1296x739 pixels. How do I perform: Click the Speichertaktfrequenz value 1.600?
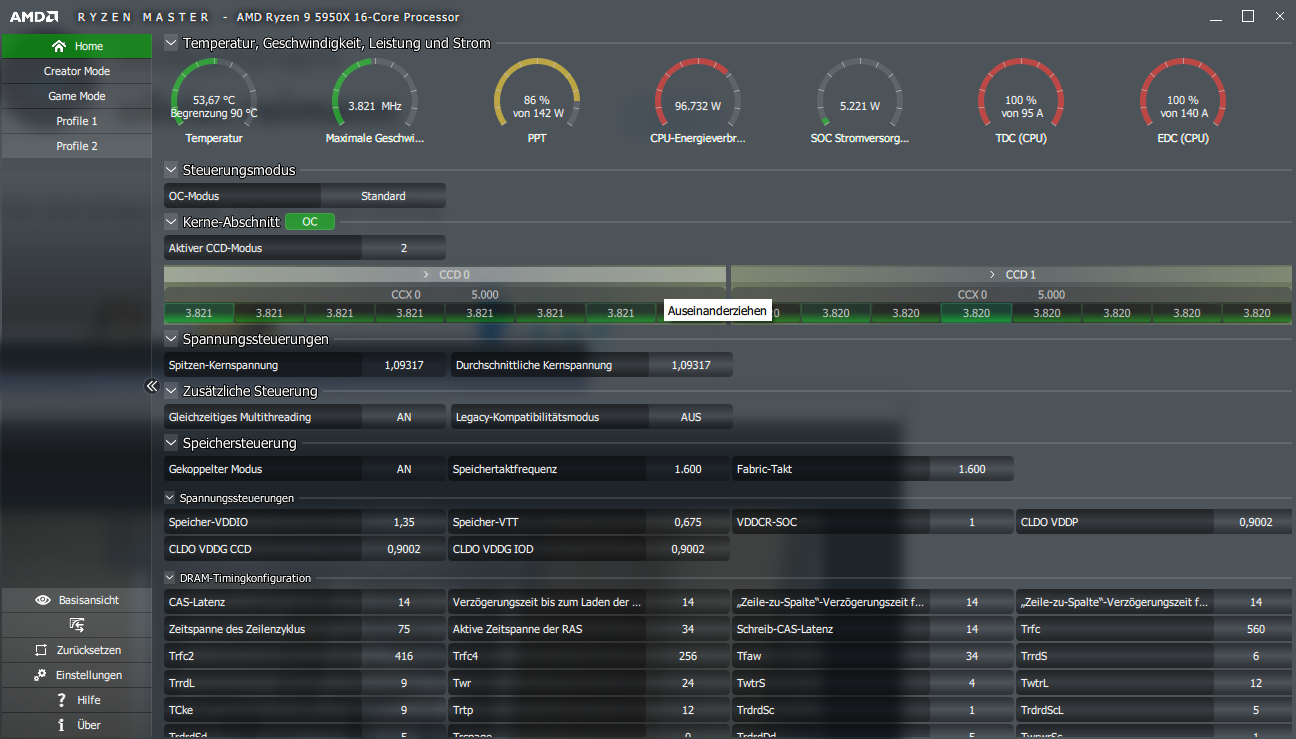click(x=688, y=469)
